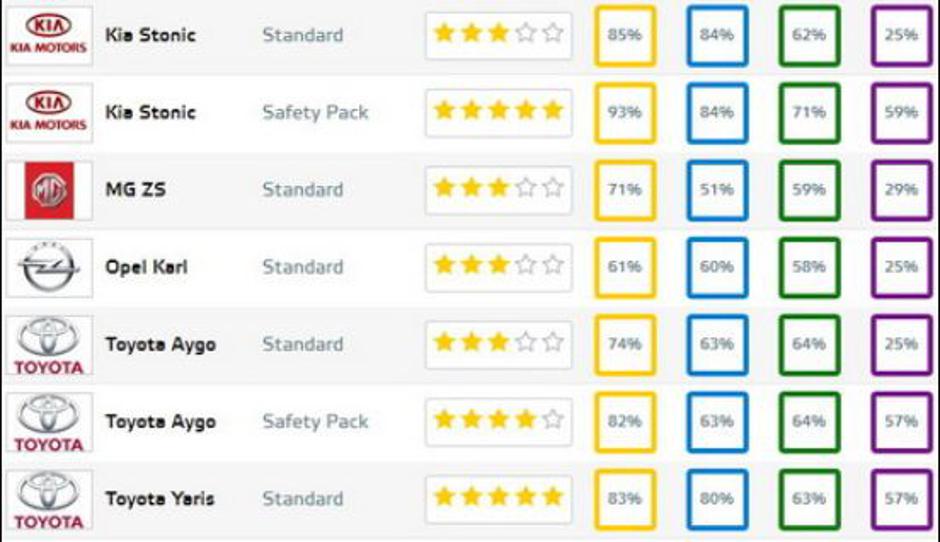Image resolution: width=940 pixels, height=542 pixels.
Task: Click the purple 29% score for MG ZS
Action: tap(901, 190)
